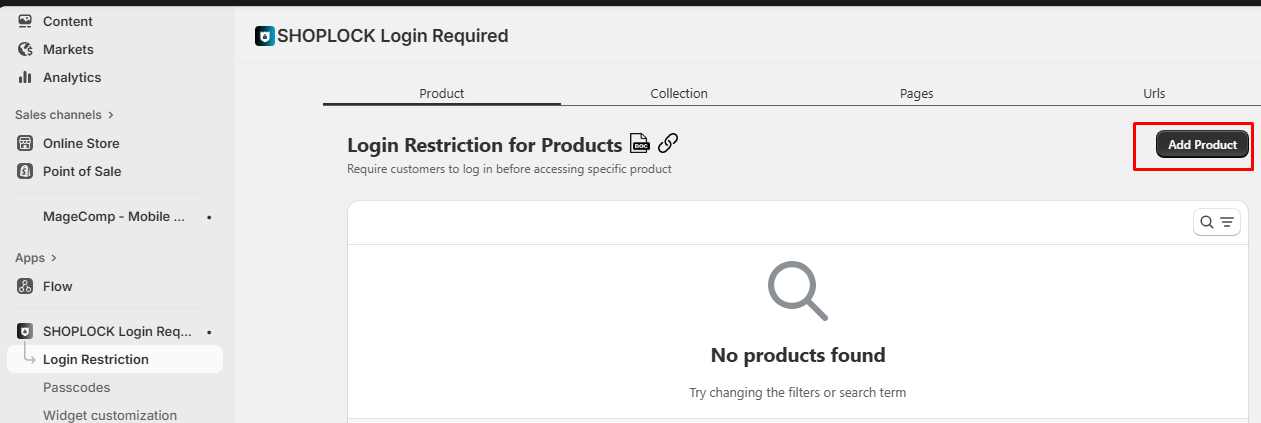Viewport: 1261px width, 423px height.
Task: Click the Online Store storefront icon
Action: tap(25, 143)
